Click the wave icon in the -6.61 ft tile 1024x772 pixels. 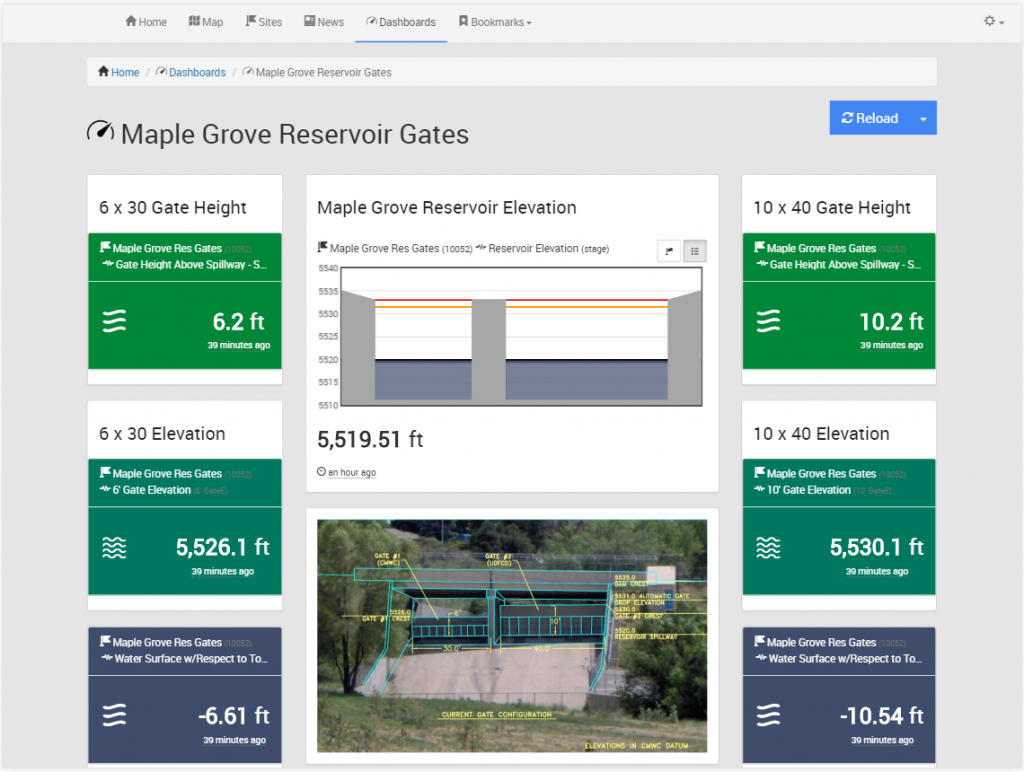(x=116, y=715)
